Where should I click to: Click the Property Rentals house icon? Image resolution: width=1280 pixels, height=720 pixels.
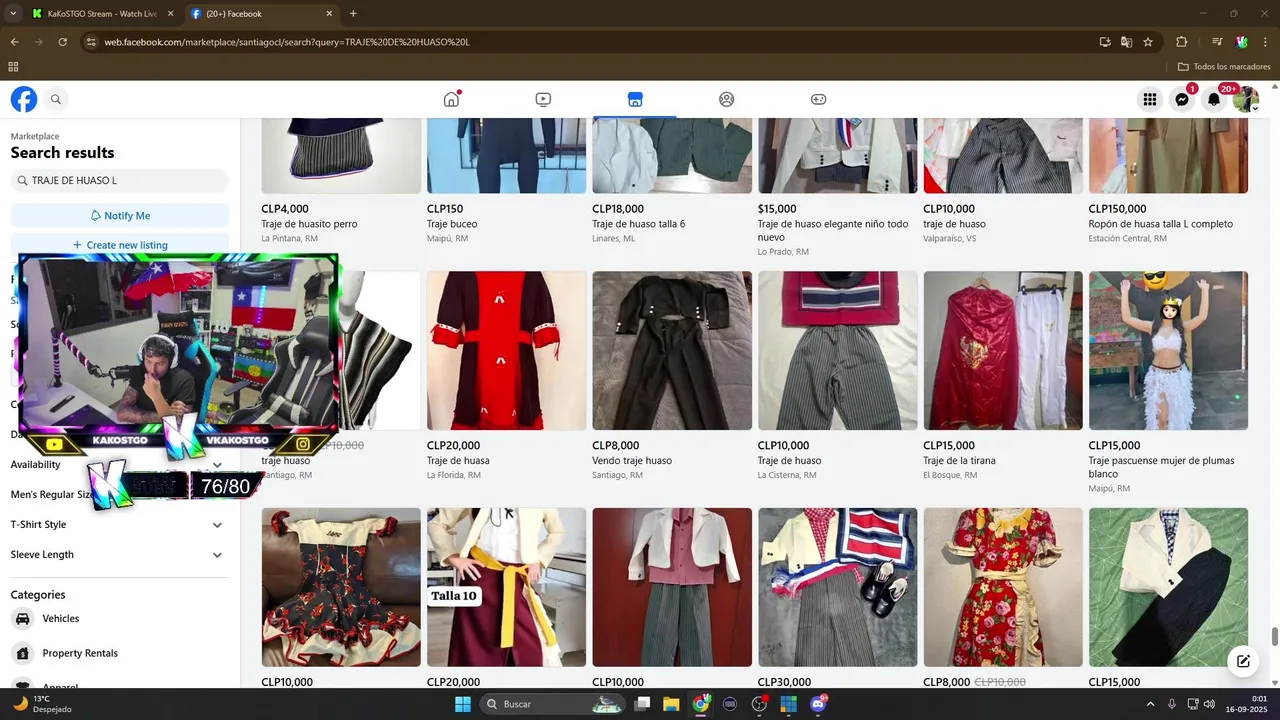click(22, 653)
